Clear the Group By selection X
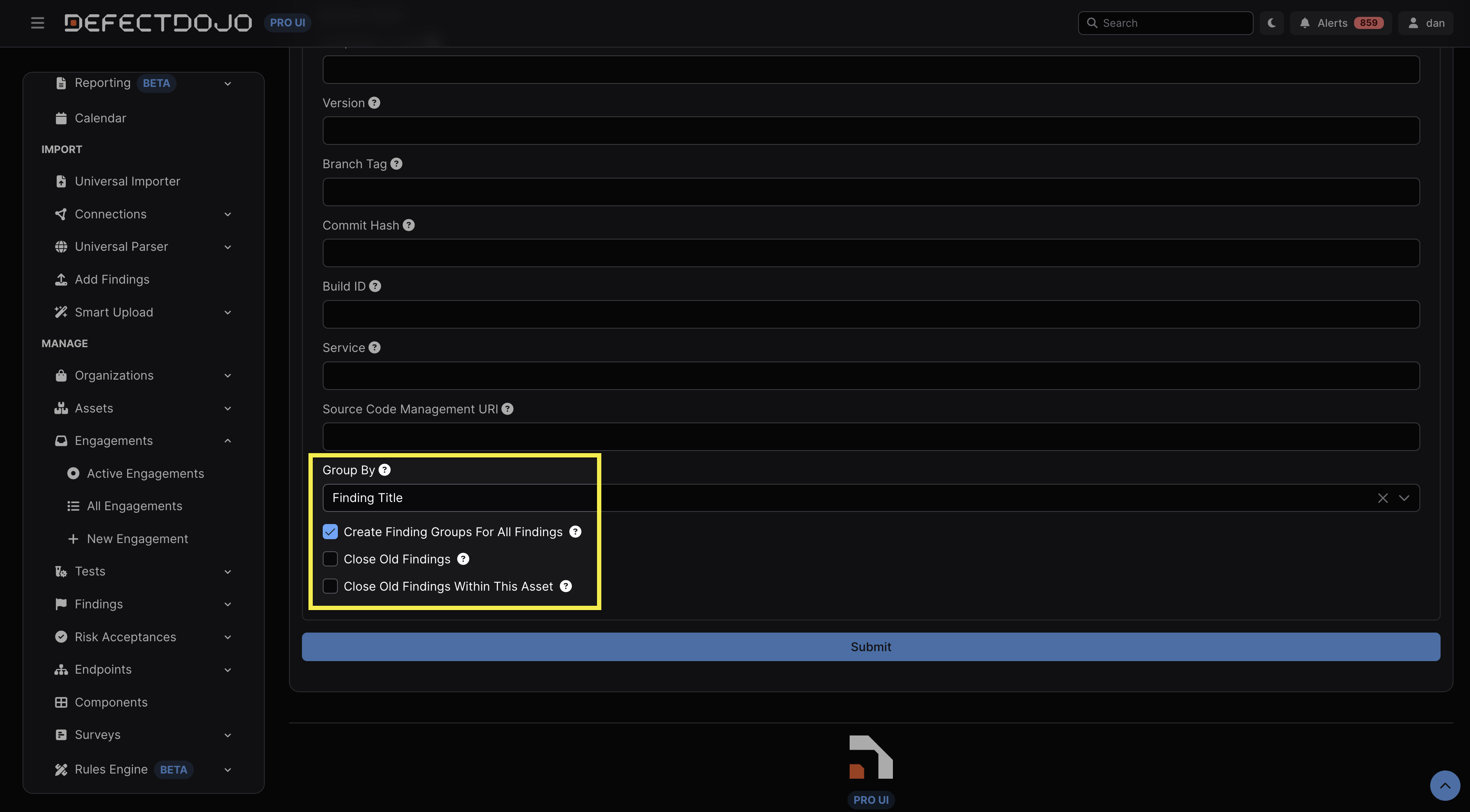Viewport: 1470px width, 812px height. (x=1383, y=498)
